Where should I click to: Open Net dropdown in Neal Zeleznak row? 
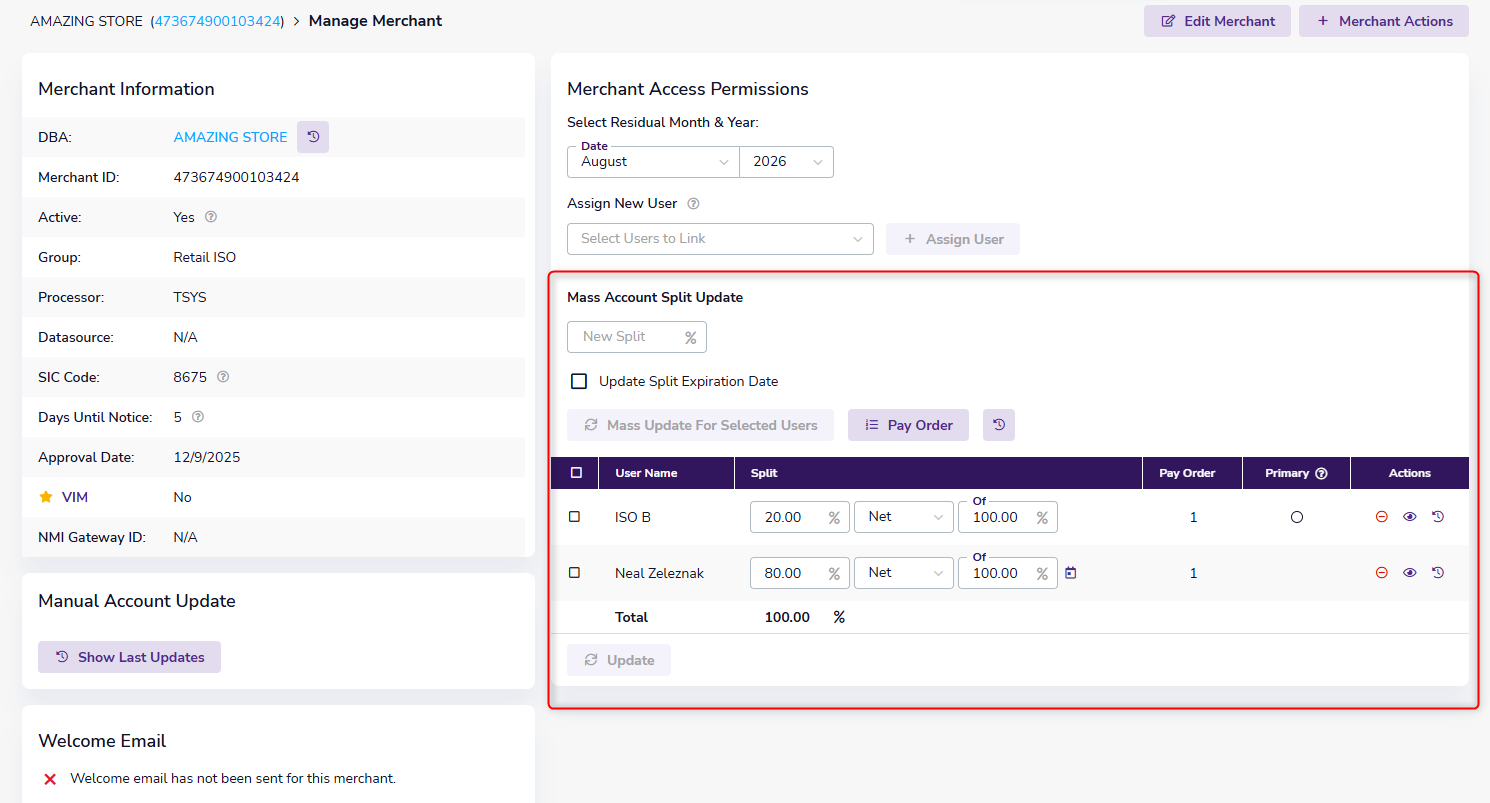tap(904, 573)
